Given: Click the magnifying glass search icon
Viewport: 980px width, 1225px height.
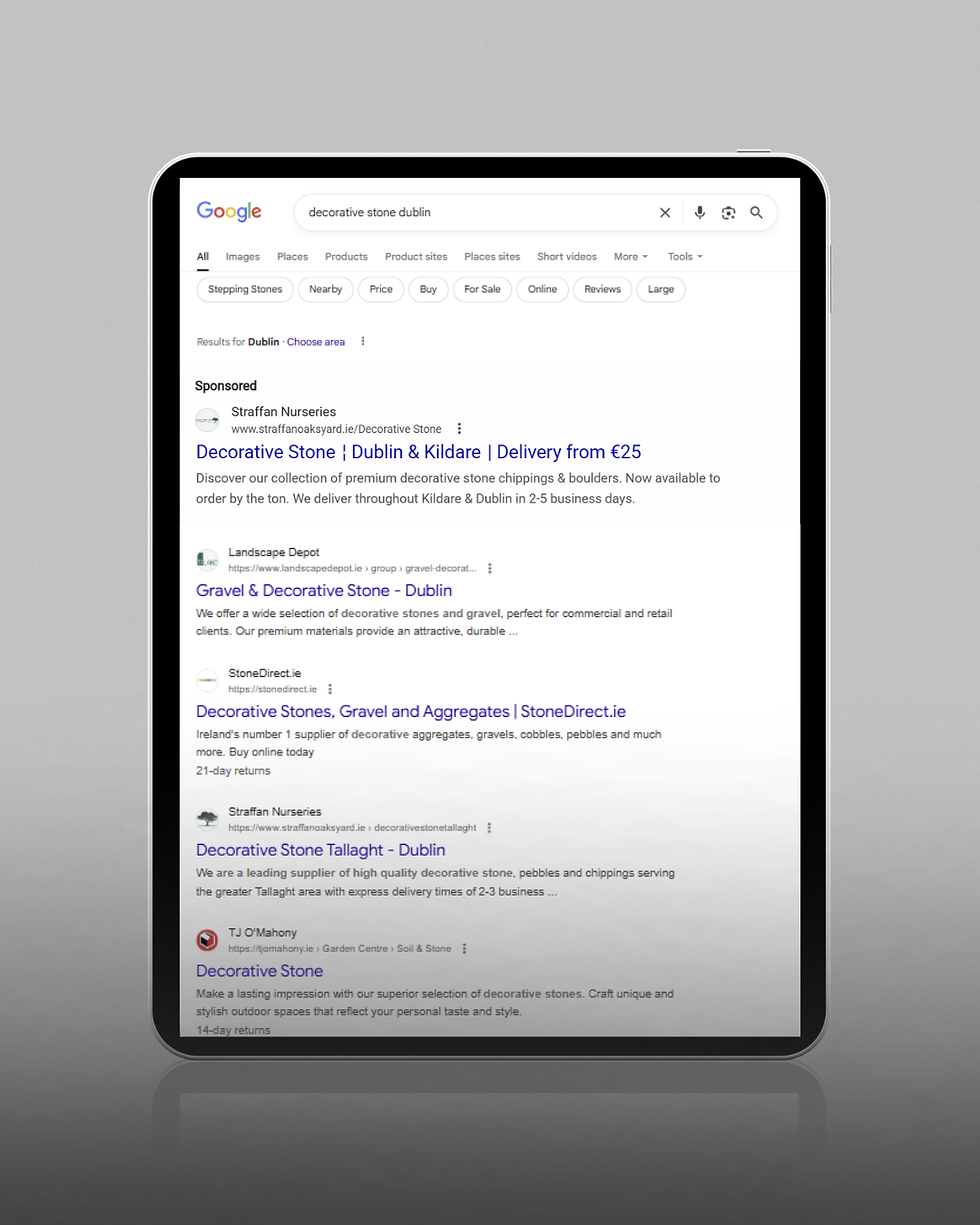Looking at the screenshot, I should pos(757,213).
